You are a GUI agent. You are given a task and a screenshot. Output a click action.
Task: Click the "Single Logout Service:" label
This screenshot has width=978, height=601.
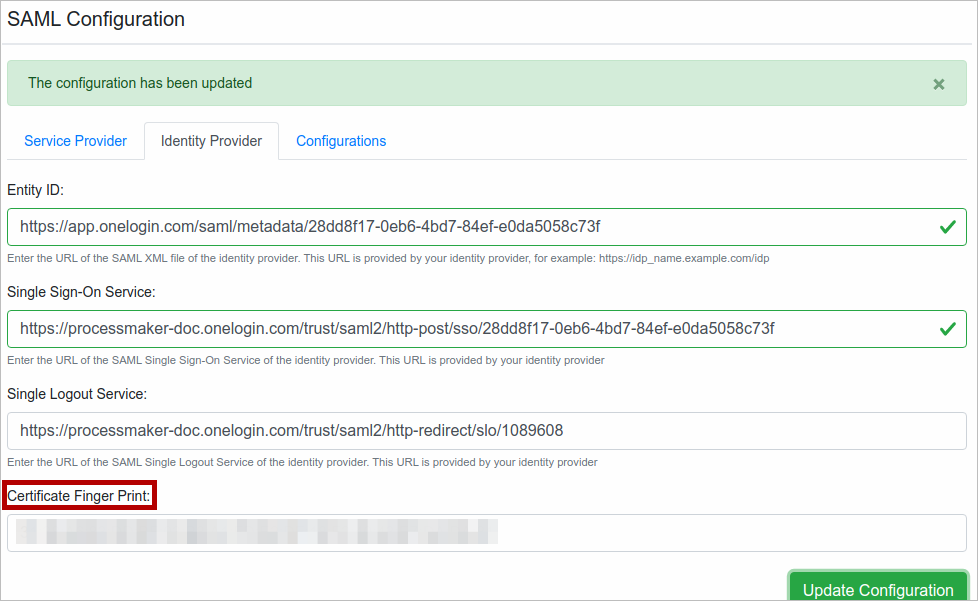[x=77, y=394]
